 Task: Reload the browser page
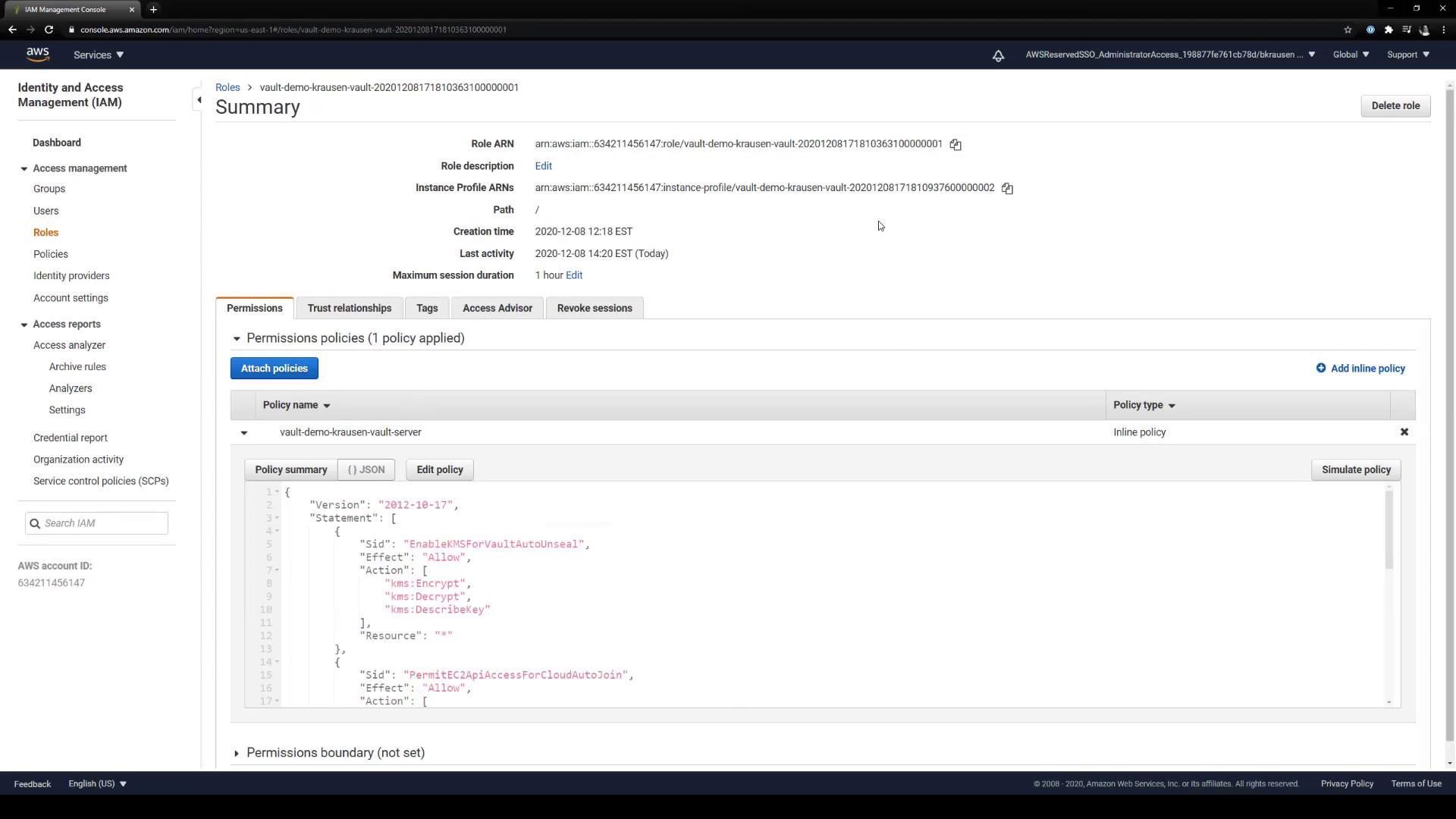[x=49, y=30]
